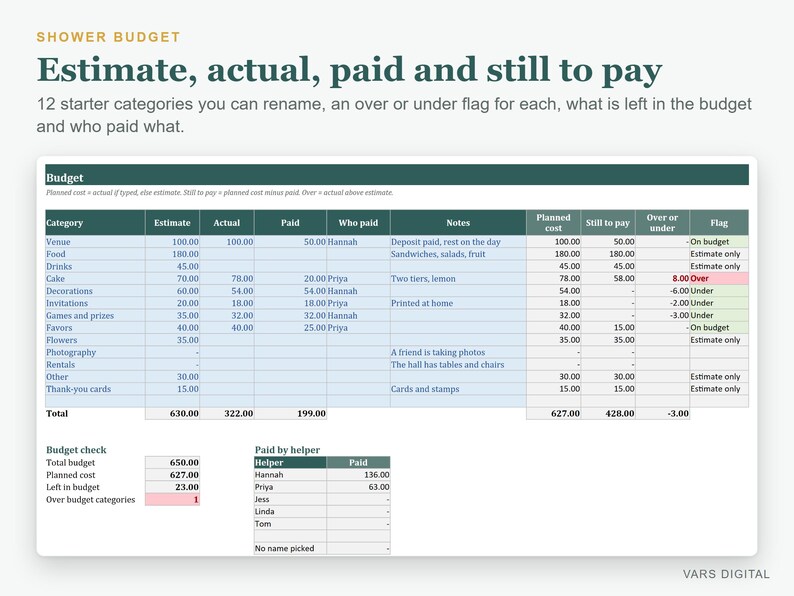Click the Thank-you cards category cell
The image size is (794, 596).
(95, 389)
